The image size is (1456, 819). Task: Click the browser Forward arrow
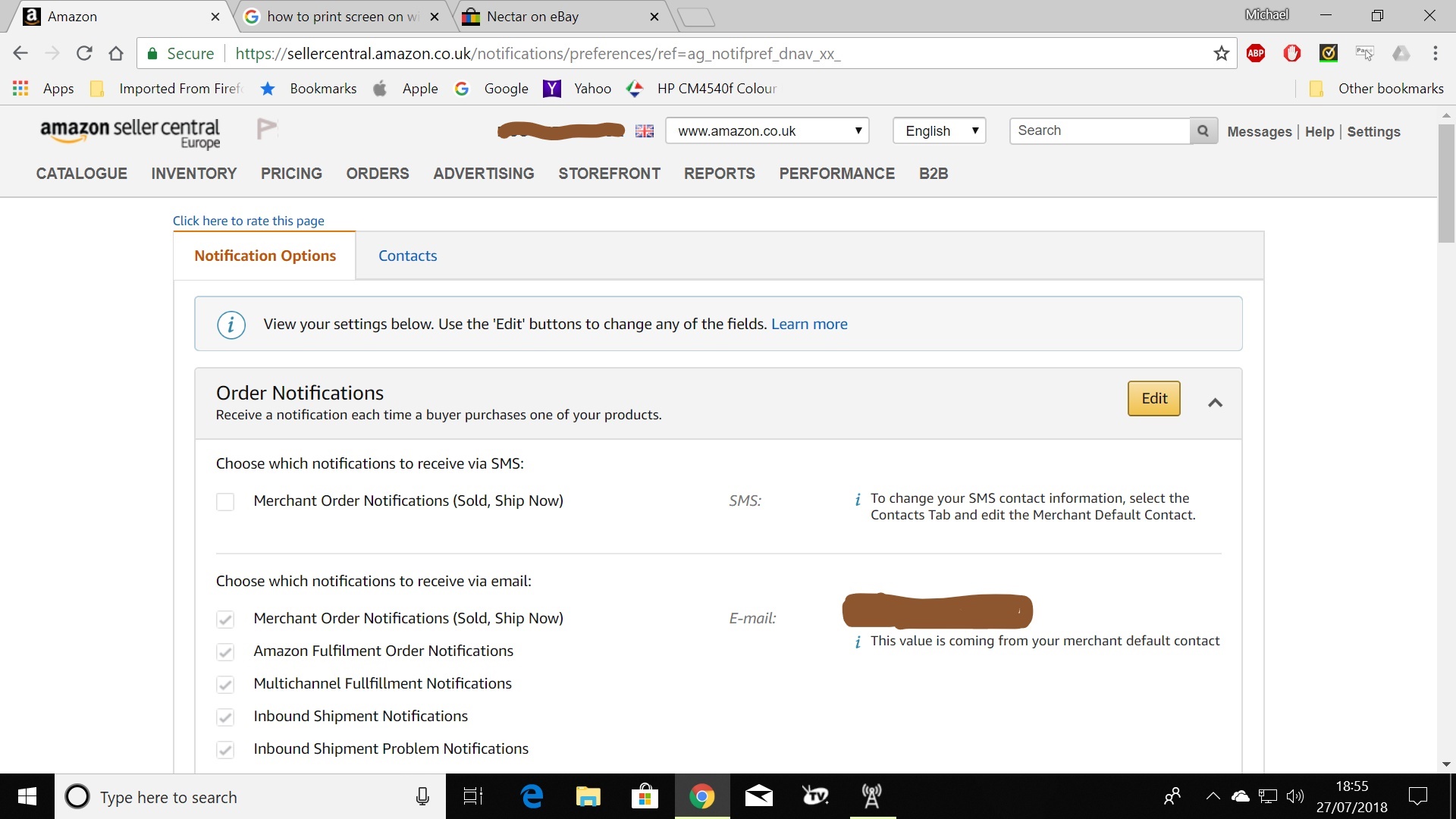[x=52, y=53]
